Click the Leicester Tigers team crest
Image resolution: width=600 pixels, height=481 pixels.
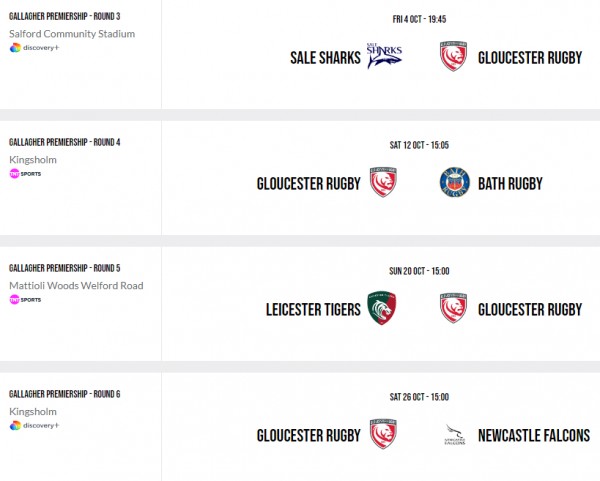(385, 309)
